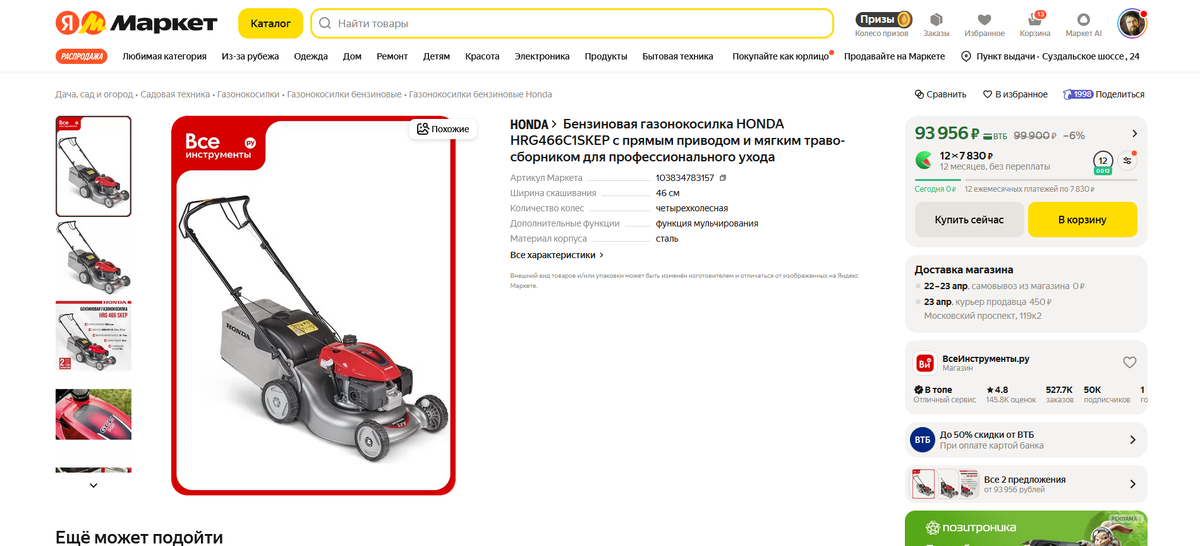Open the Электроника category menu item
The image size is (1200, 546).
[x=542, y=56]
